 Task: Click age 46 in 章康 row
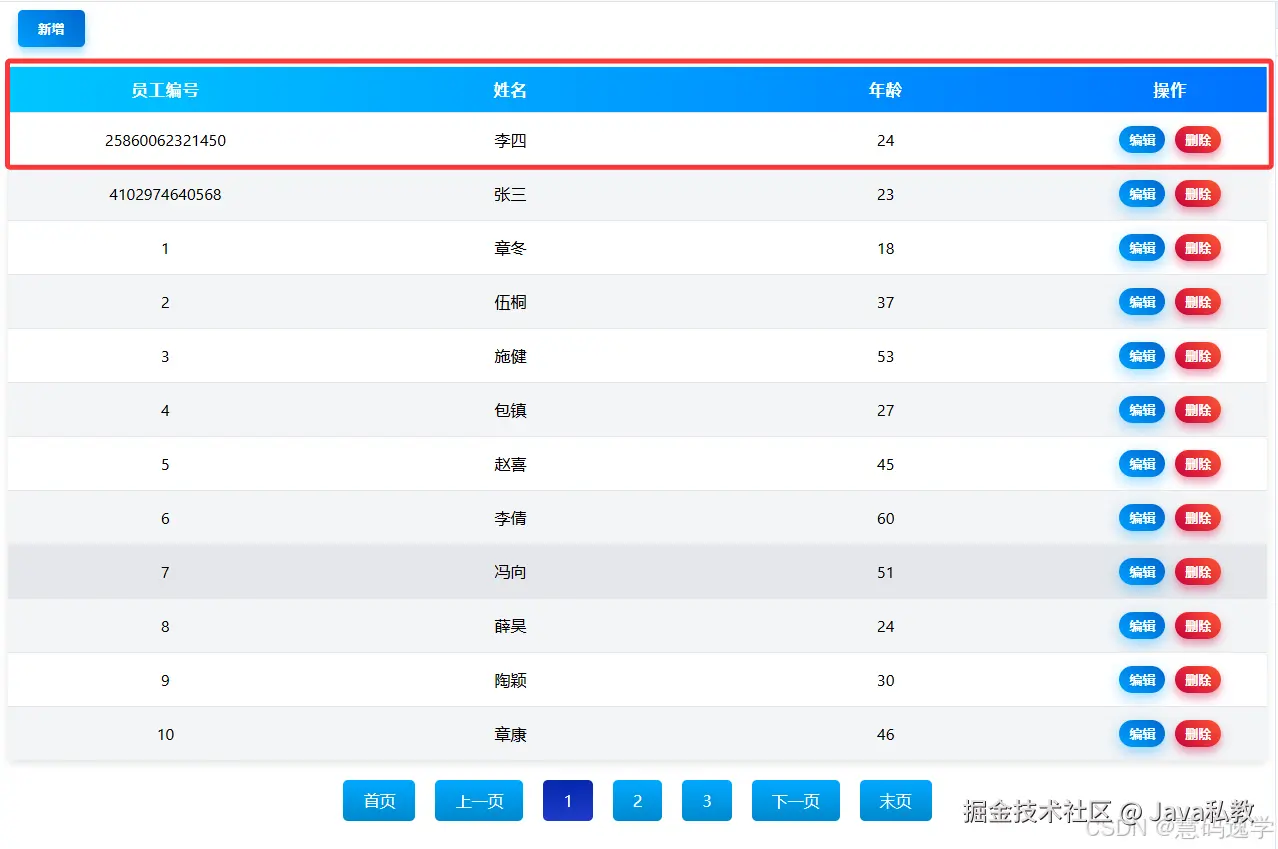tap(885, 735)
